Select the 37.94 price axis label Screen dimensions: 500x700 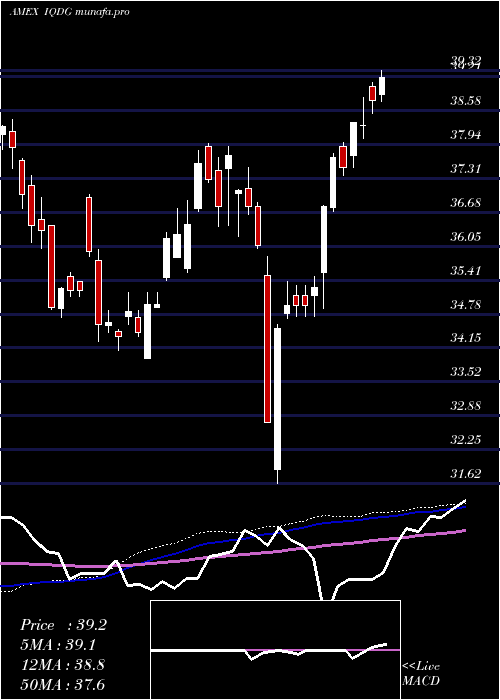point(466,135)
